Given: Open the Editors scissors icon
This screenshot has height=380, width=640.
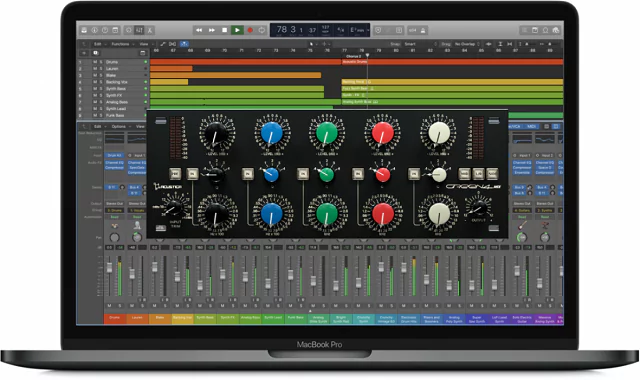Looking at the screenshot, I should [x=150, y=30].
